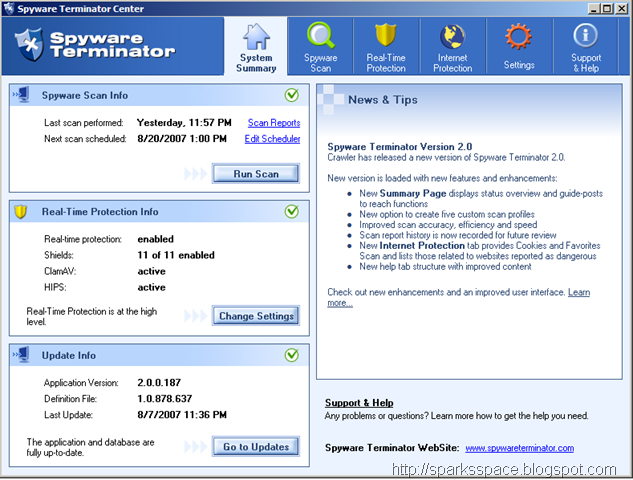
Task: Click the 'Spyware Scan Info' panel title
Action: click(85, 95)
